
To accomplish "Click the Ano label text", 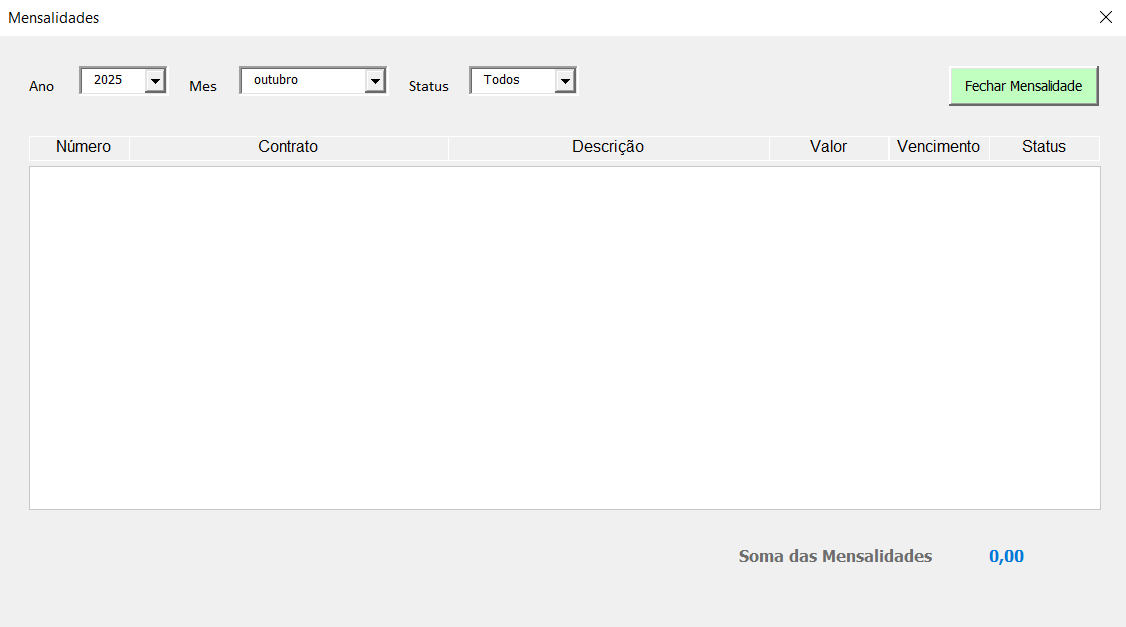I will pos(42,87).
